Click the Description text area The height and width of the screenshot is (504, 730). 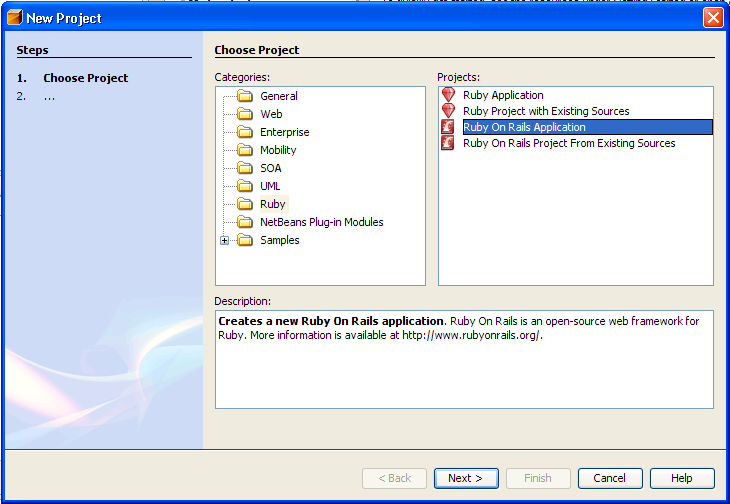tap(464, 359)
